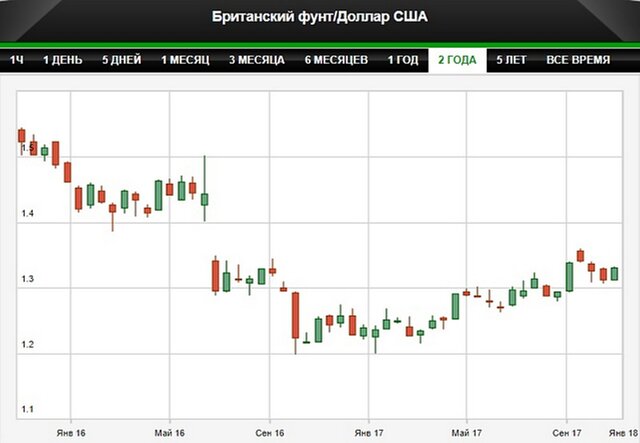Click the active 2 ГОДА tab
Viewport: 640px width, 443px height.
[457, 60]
